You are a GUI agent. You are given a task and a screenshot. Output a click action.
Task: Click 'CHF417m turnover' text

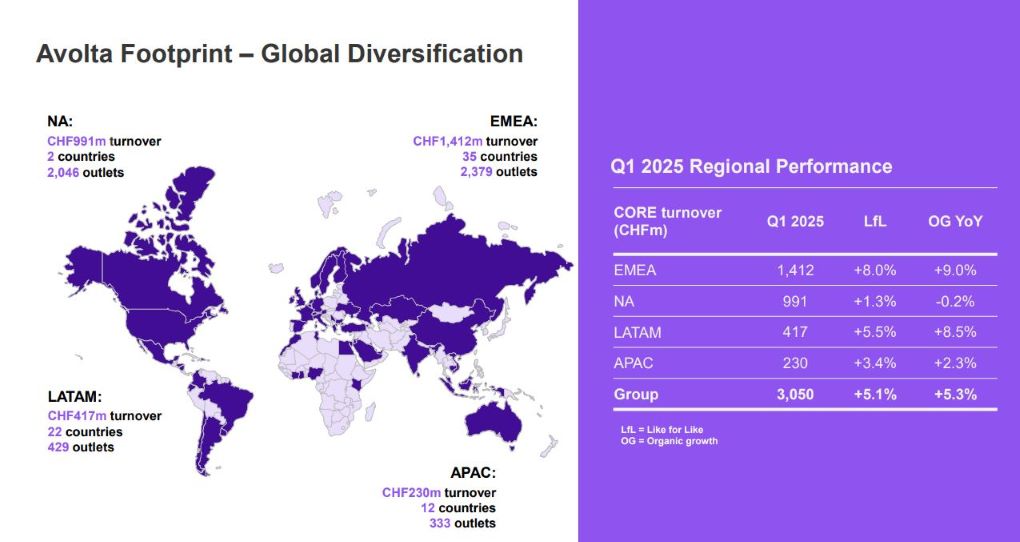click(104, 416)
